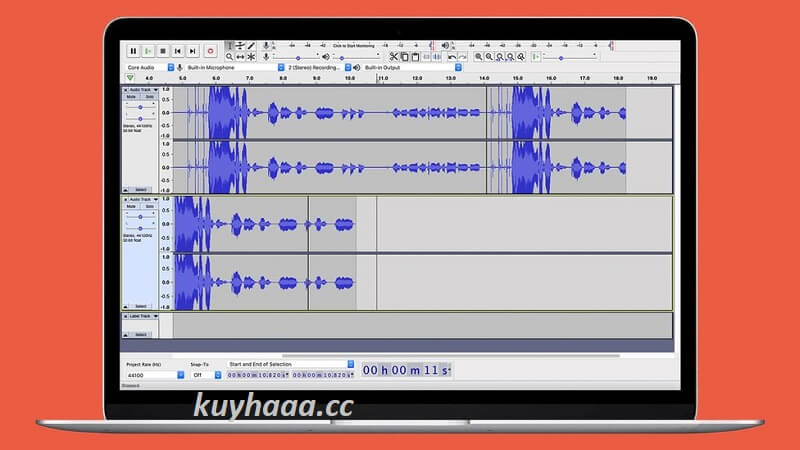
Task: Stop playback with the Stop button
Action: [x=163, y=51]
